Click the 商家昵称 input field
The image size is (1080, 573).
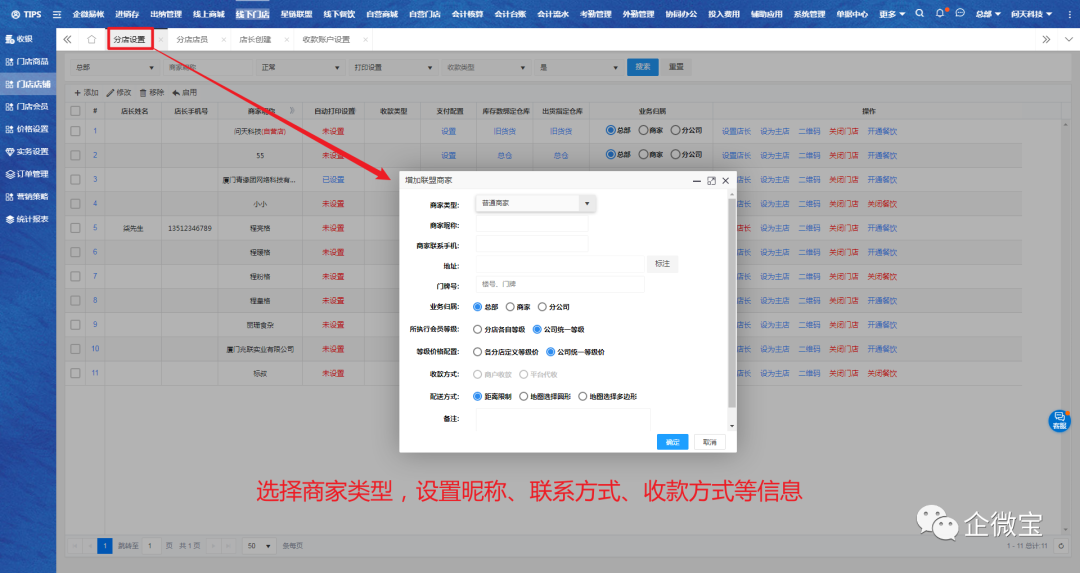[532, 225]
